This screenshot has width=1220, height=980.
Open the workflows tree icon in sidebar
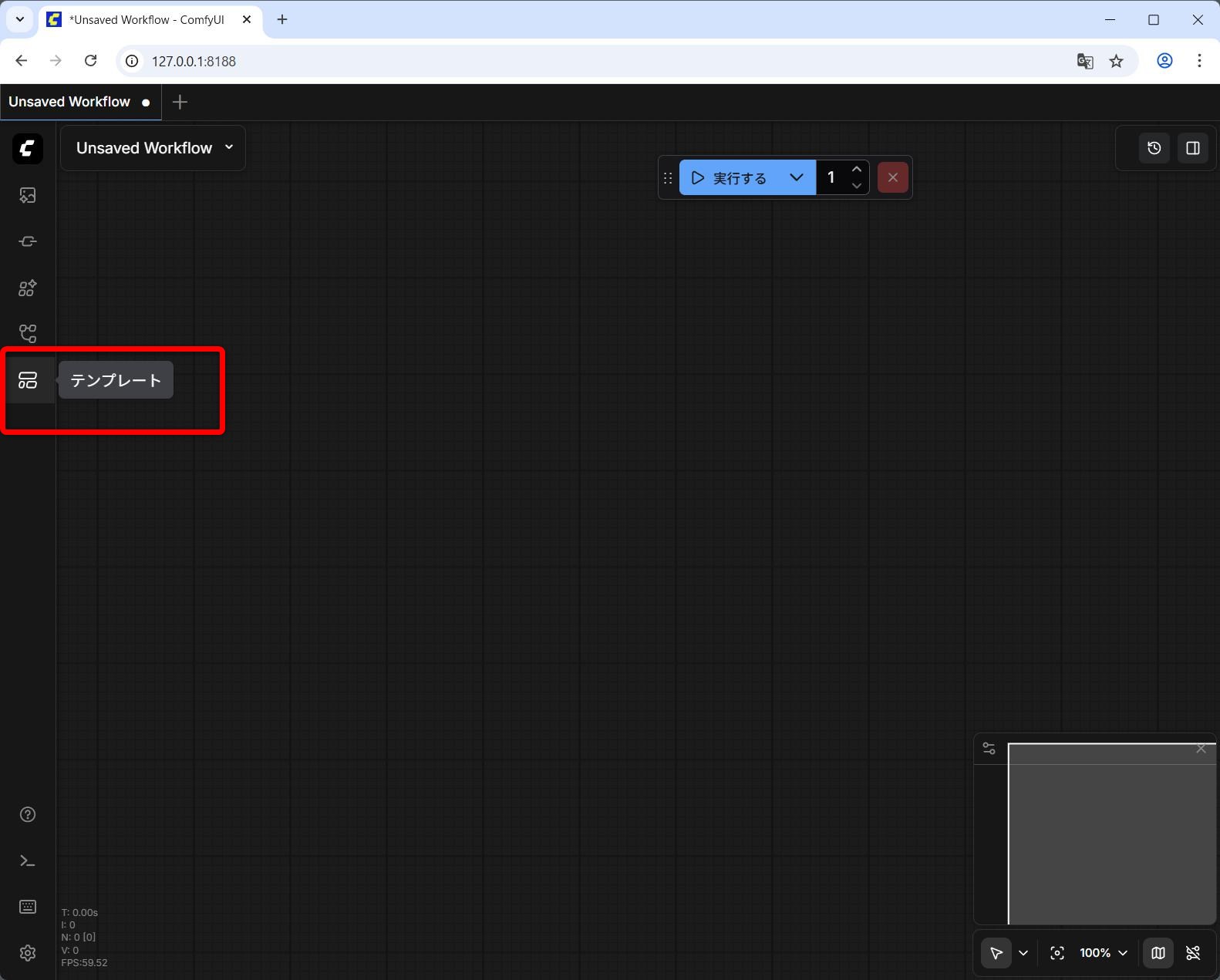[x=28, y=334]
